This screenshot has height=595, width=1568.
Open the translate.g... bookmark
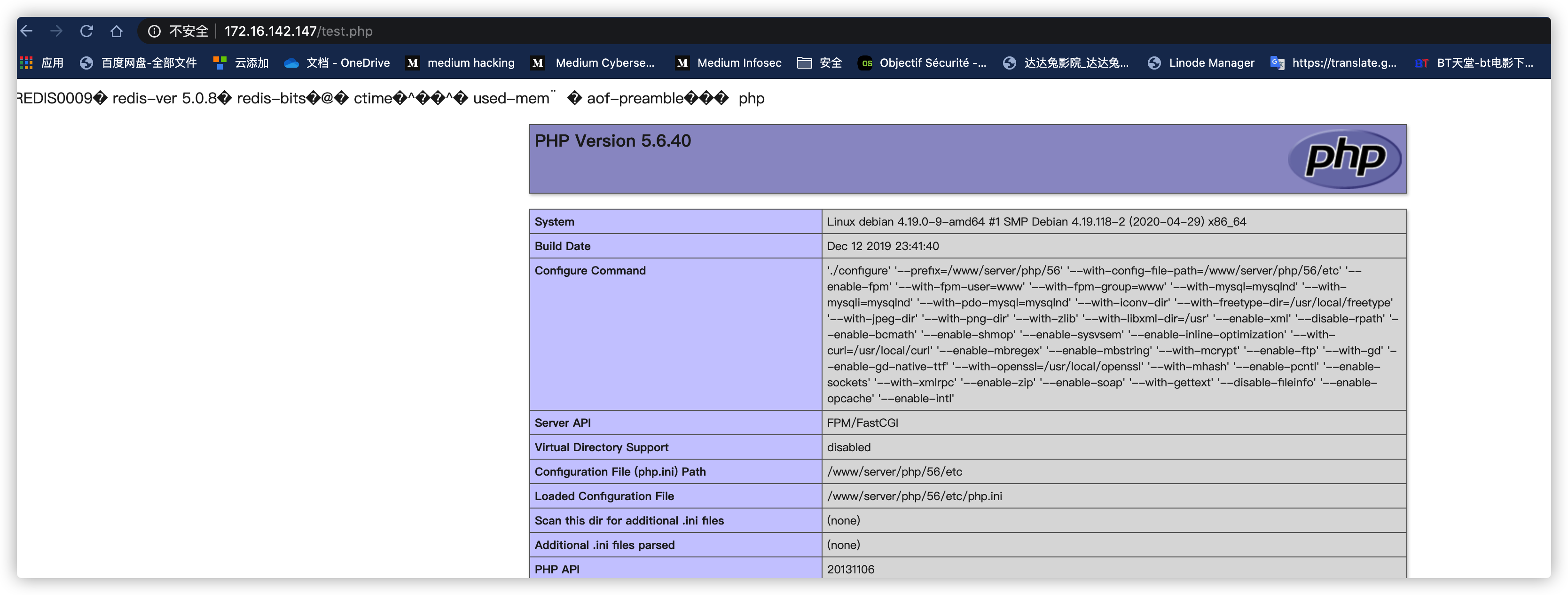point(1333,63)
